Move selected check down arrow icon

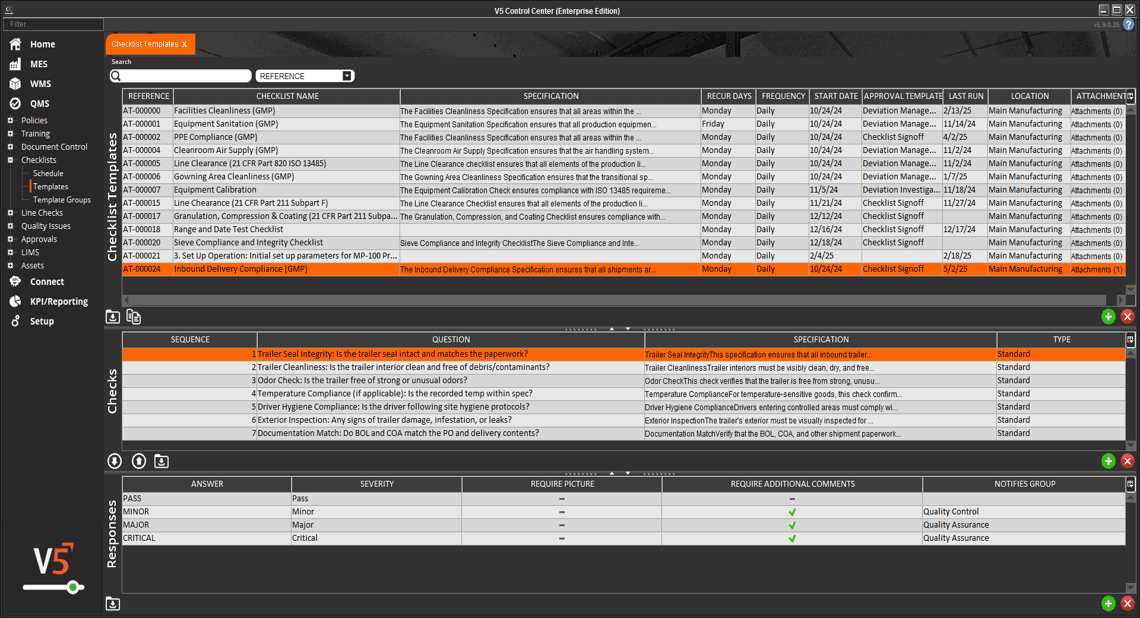pyautogui.click(x=115, y=461)
